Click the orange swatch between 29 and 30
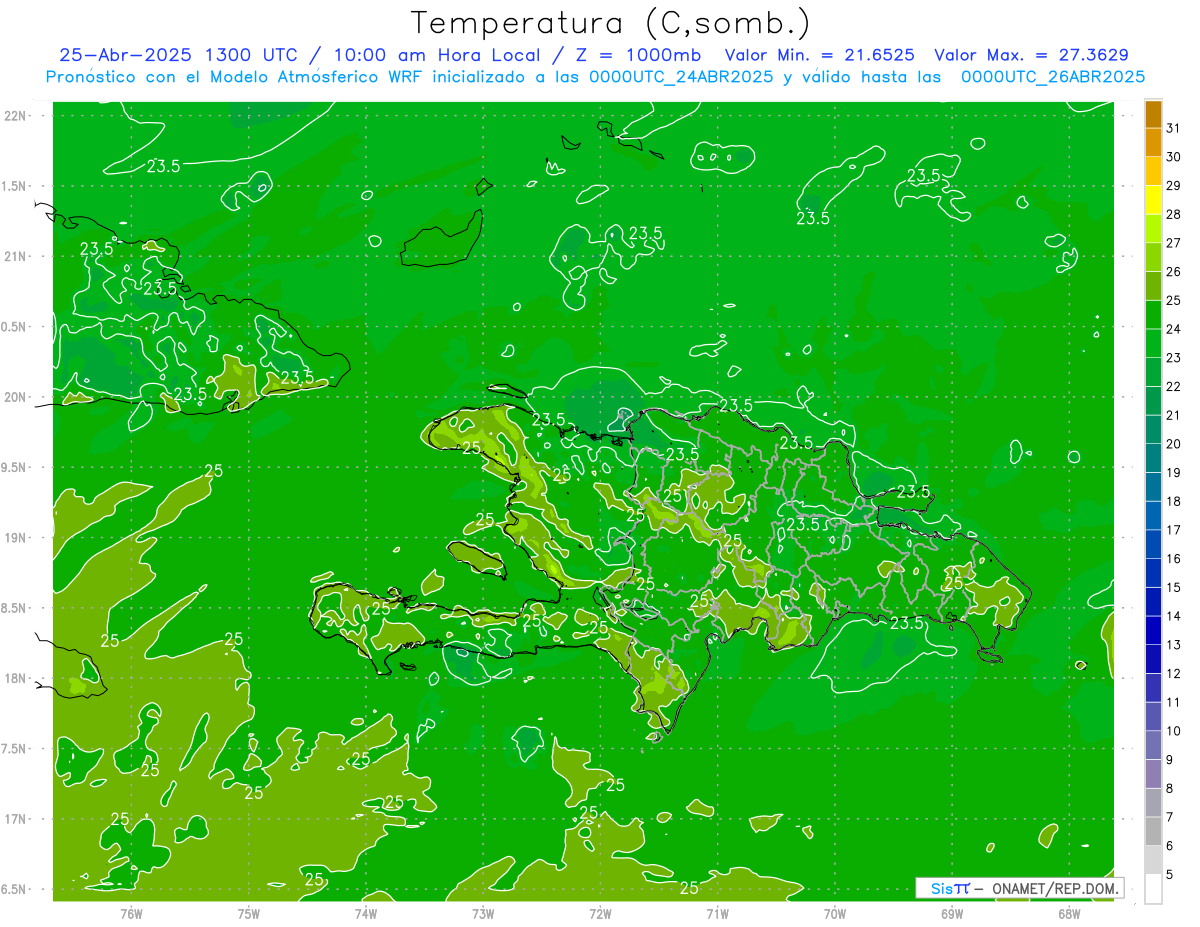This screenshot has height=927, width=1200. point(1153,171)
